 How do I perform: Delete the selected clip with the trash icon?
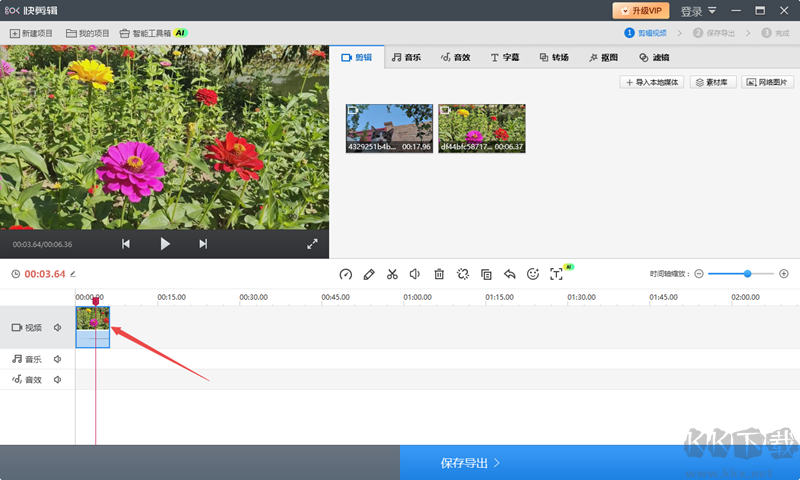click(x=439, y=274)
